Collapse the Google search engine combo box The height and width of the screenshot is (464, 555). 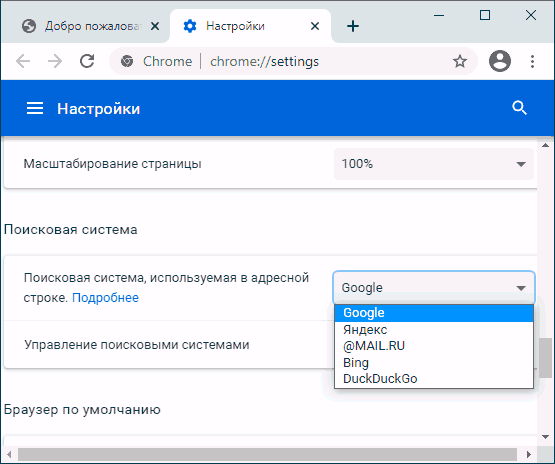434,287
